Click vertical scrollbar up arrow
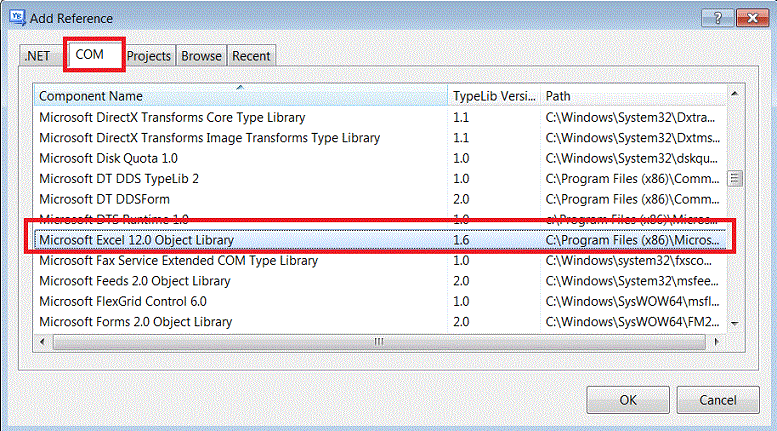777x431 pixels. tap(734, 94)
